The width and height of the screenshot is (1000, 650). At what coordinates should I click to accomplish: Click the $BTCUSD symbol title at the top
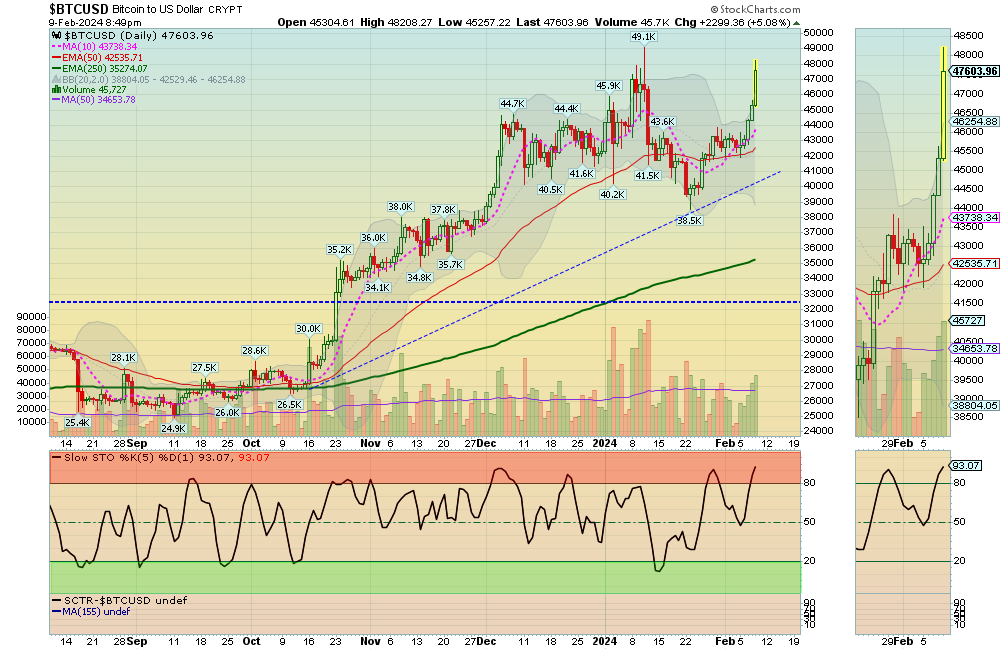[x=78, y=9]
